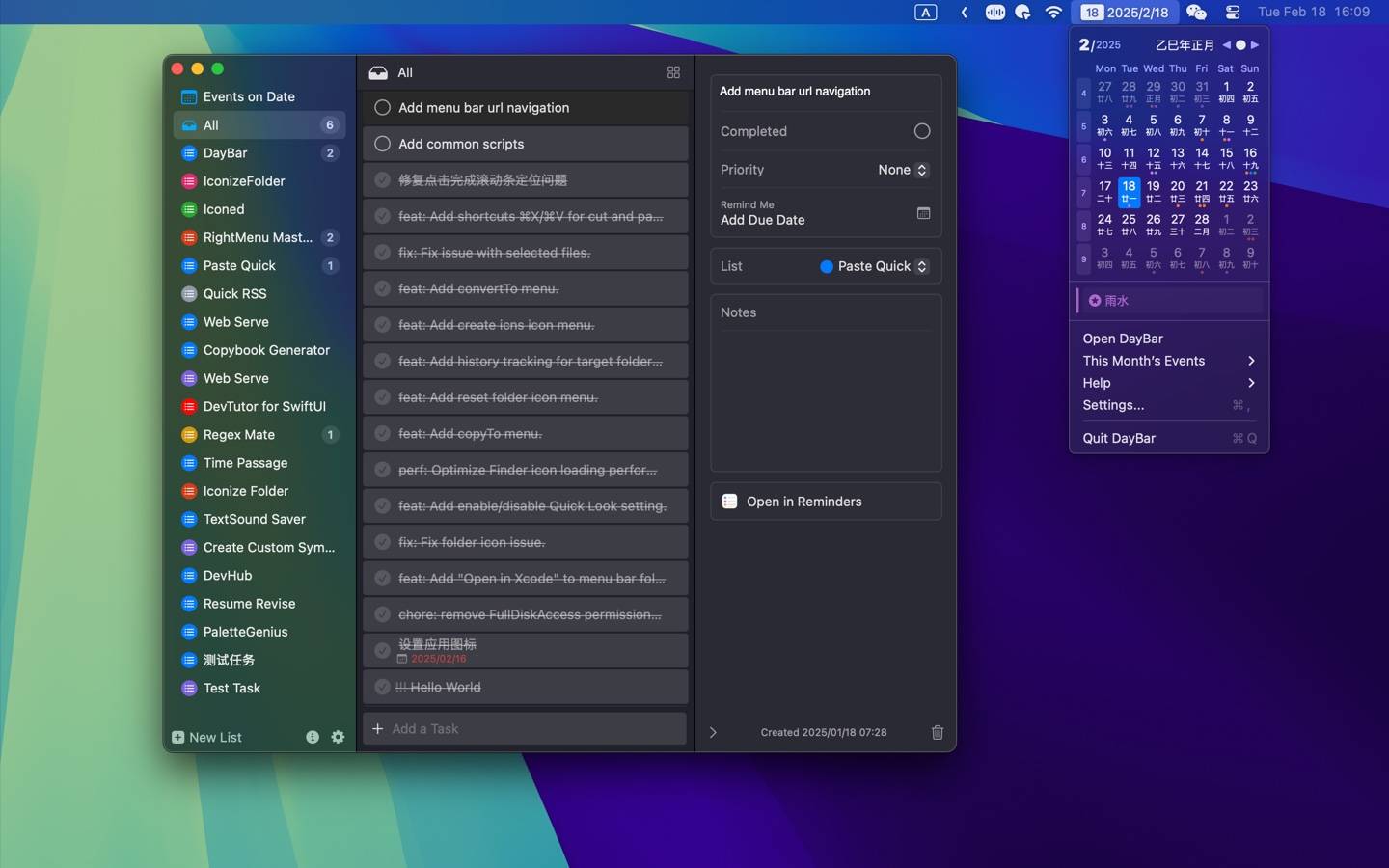Screen dimensions: 1389x868
Task: Open the List Paste Quick dropdown
Action: (x=874, y=266)
